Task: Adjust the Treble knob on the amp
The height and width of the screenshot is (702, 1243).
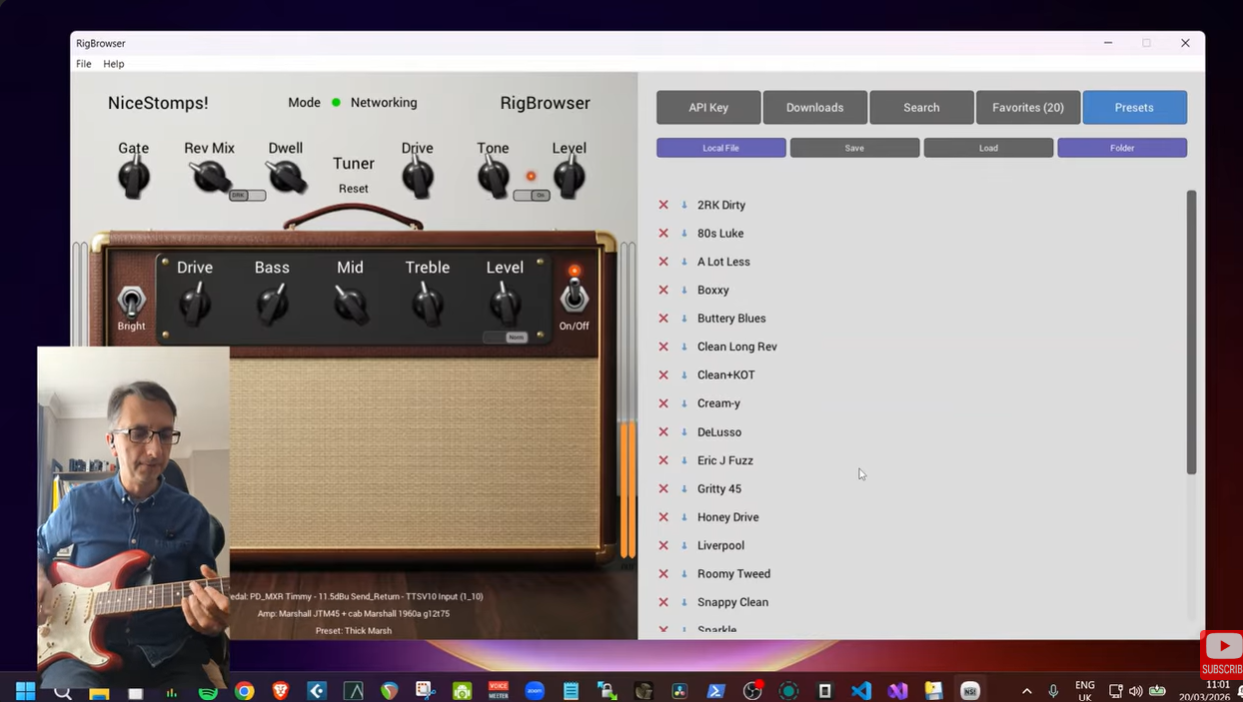Action: (x=428, y=303)
